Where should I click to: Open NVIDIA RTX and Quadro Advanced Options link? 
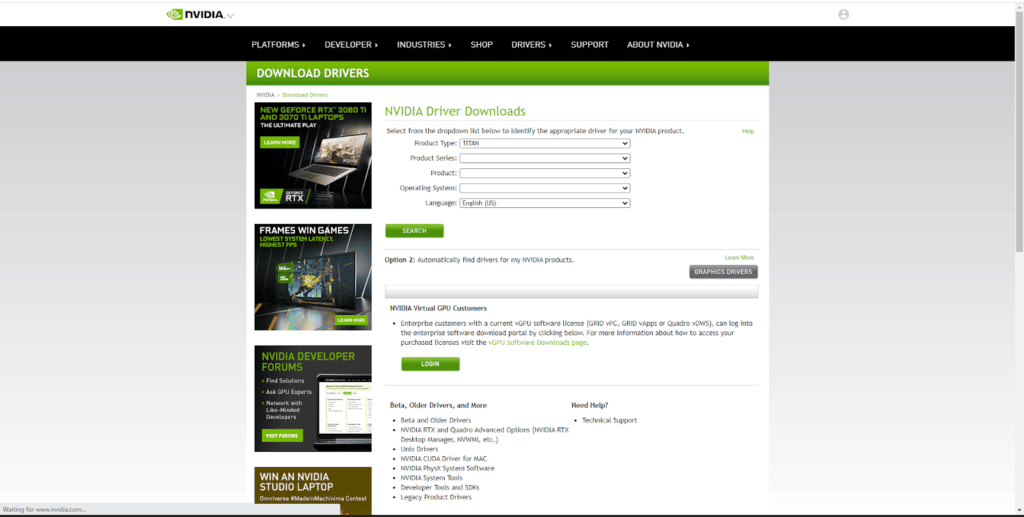tap(485, 435)
